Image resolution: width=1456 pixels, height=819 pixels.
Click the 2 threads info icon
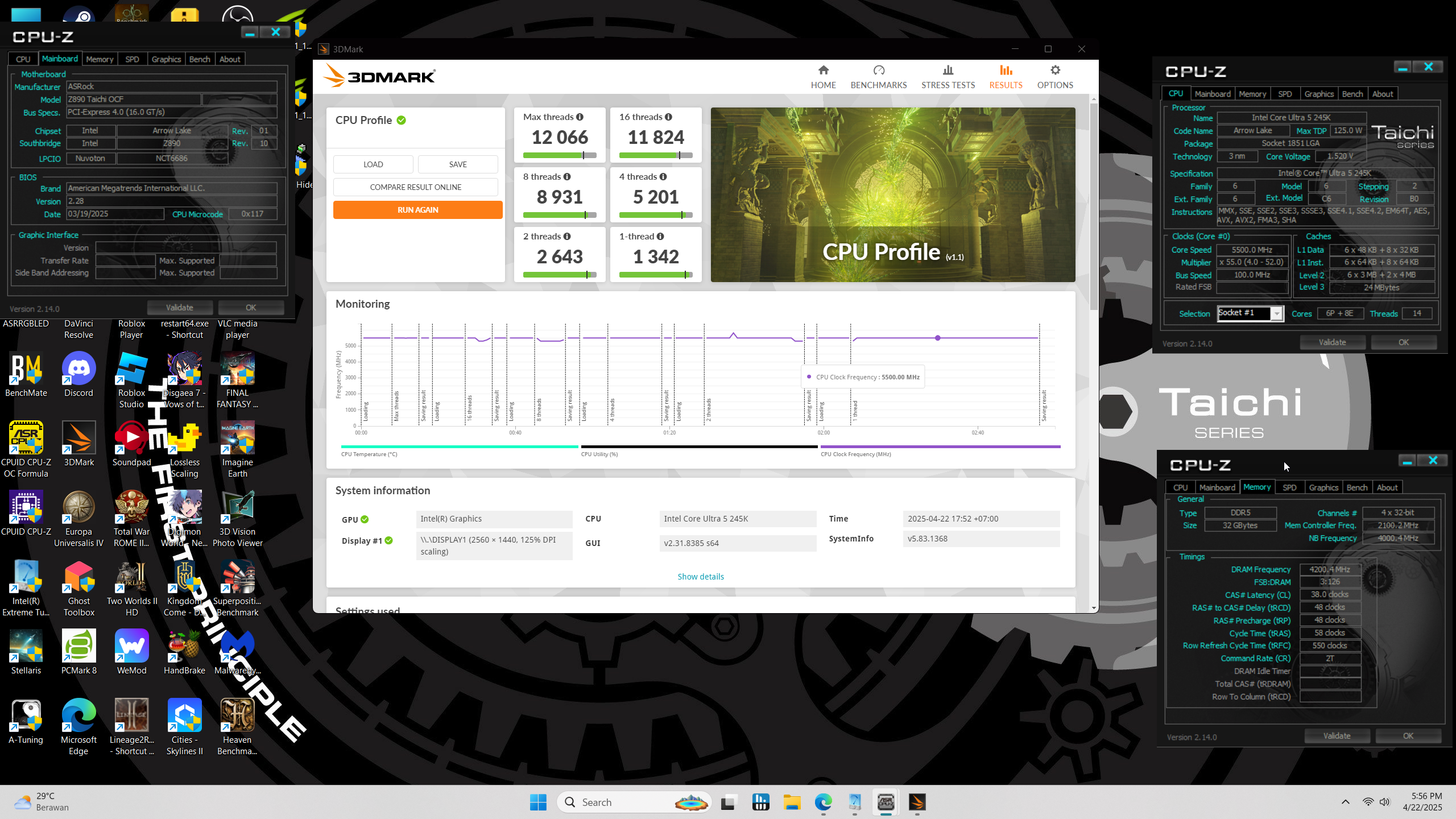tap(567, 237)
